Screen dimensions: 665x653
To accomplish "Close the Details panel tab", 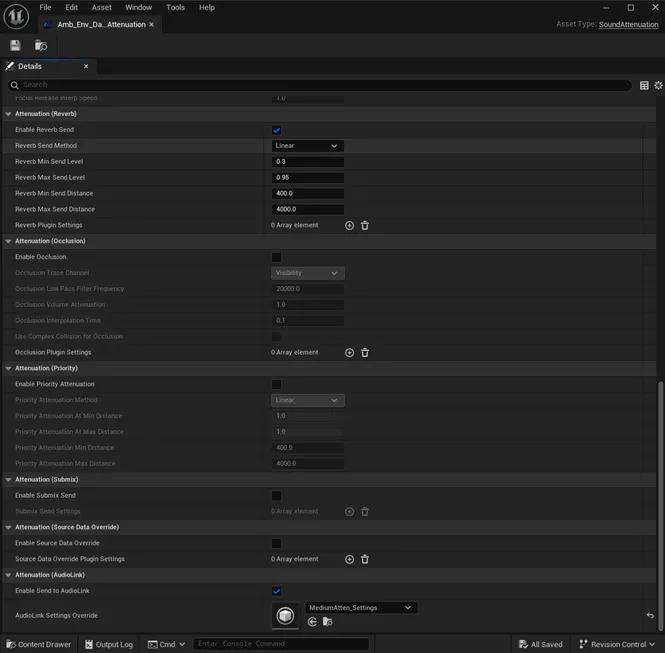I will click(86, 66).
